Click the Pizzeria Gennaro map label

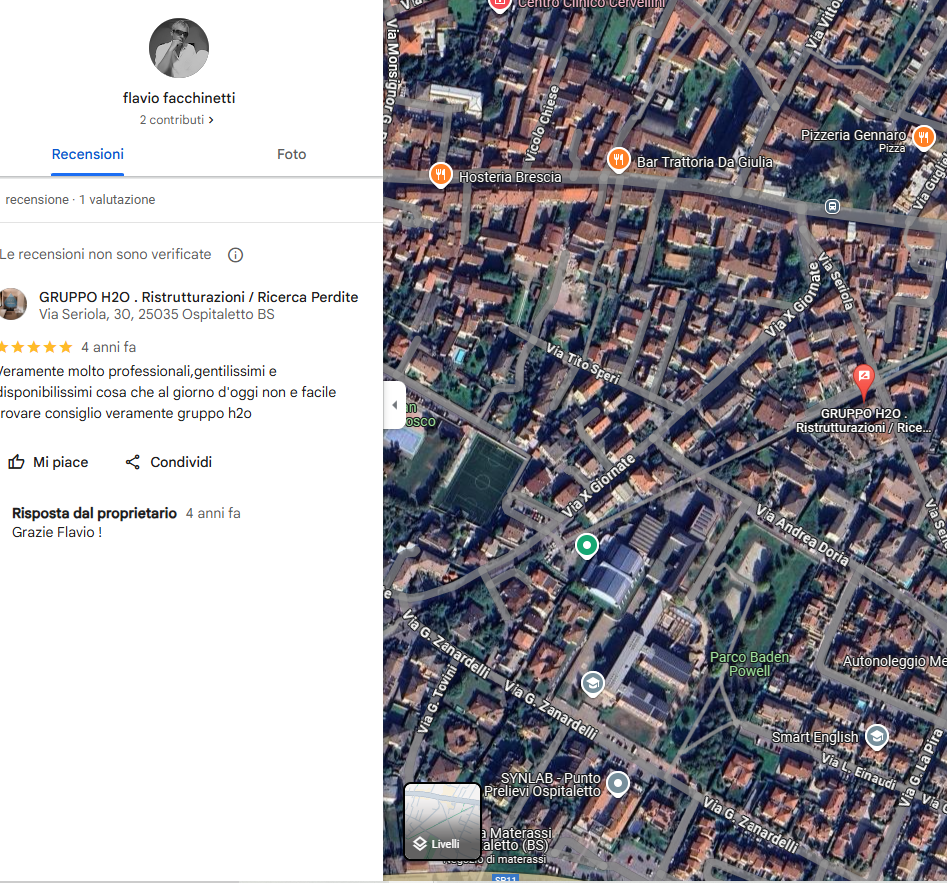(x=853, y=135)
